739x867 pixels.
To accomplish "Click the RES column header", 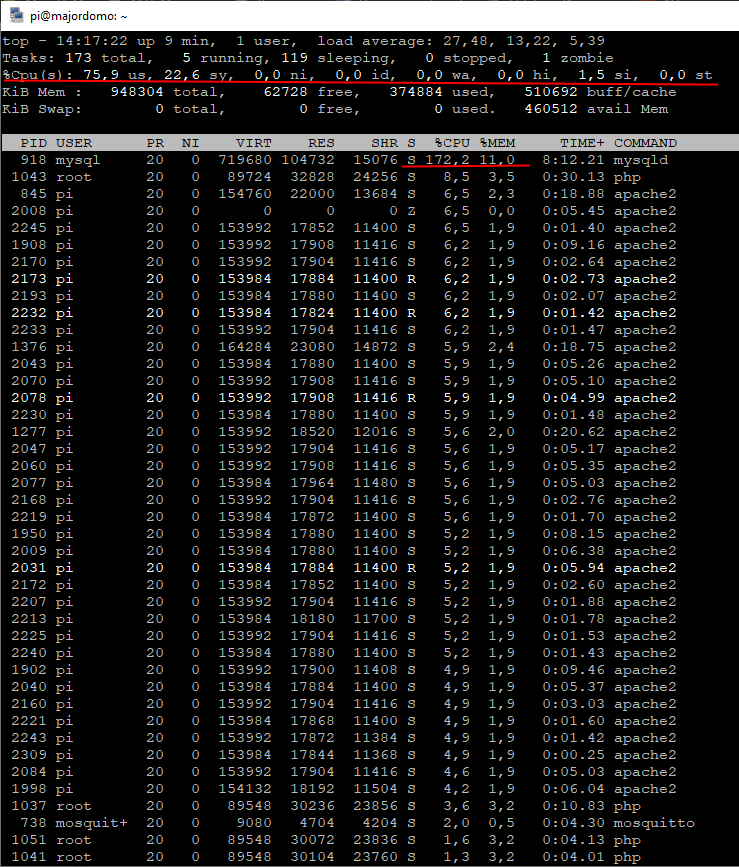I will click(x=321, y=143).
